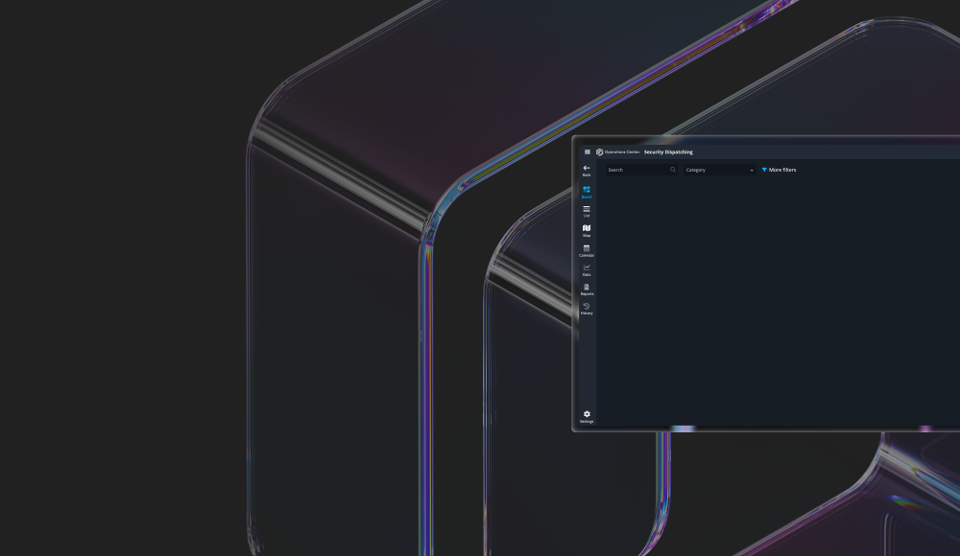This screenshot has height=556, width=960.
Task: Go back using the Back arrow
Action: click(x=587, y=170)
